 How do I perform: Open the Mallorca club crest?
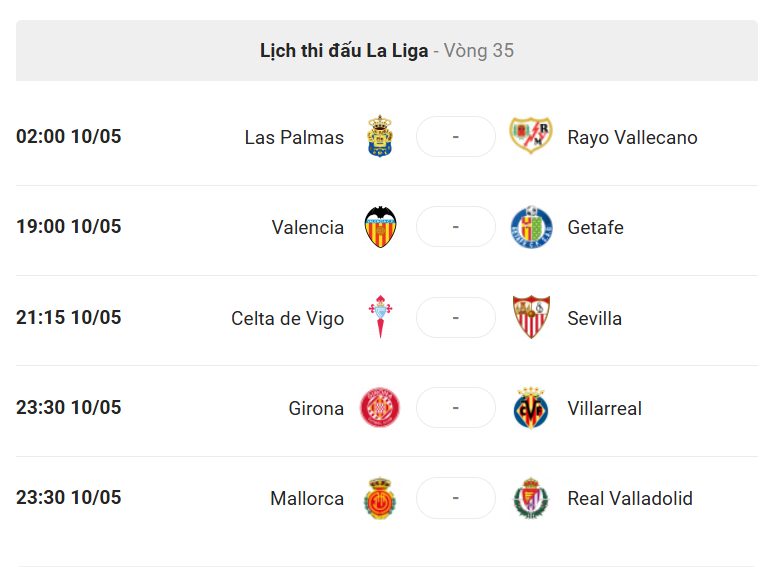coord(380,498)
